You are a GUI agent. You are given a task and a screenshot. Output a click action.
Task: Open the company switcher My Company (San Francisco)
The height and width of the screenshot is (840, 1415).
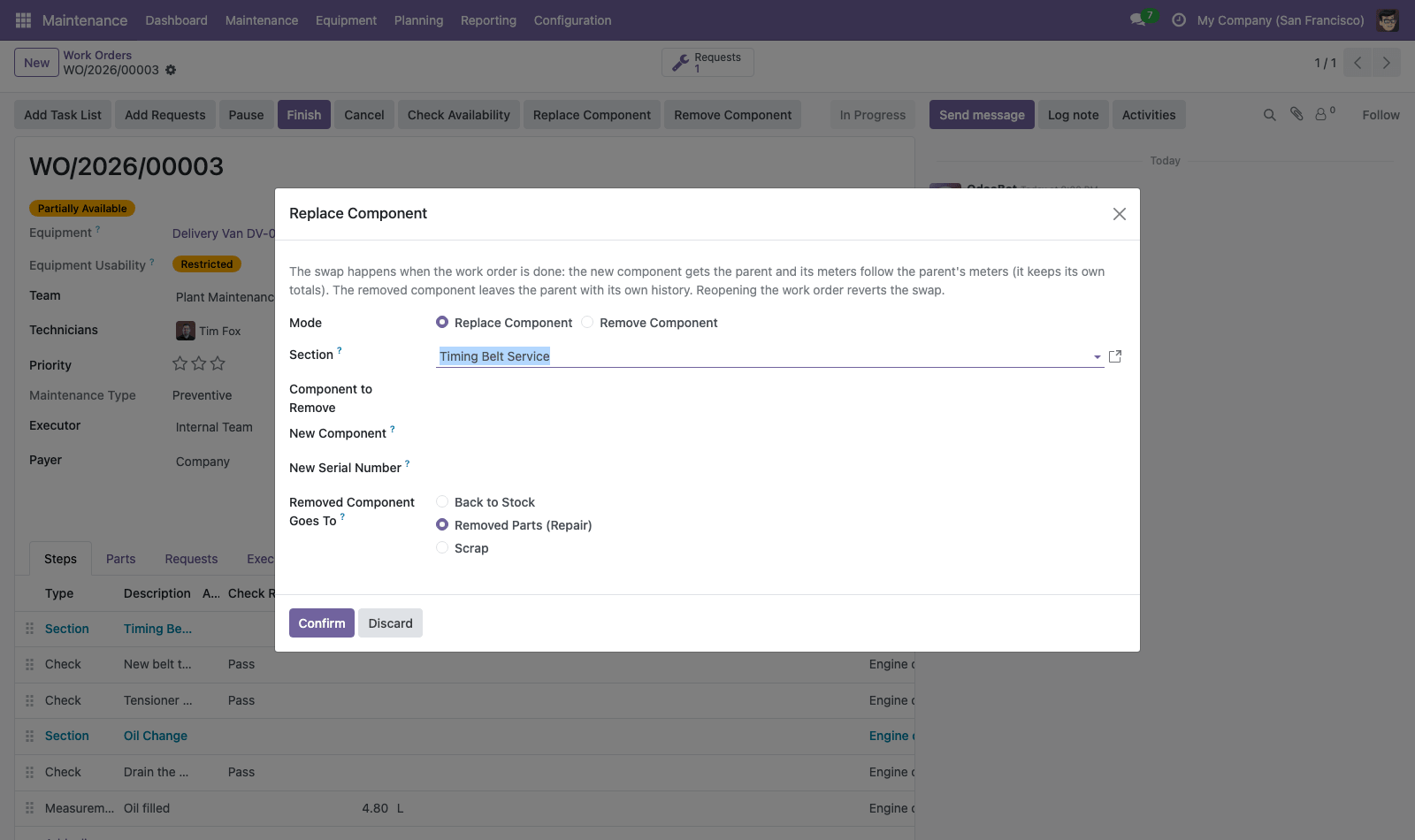(1281, 20)
